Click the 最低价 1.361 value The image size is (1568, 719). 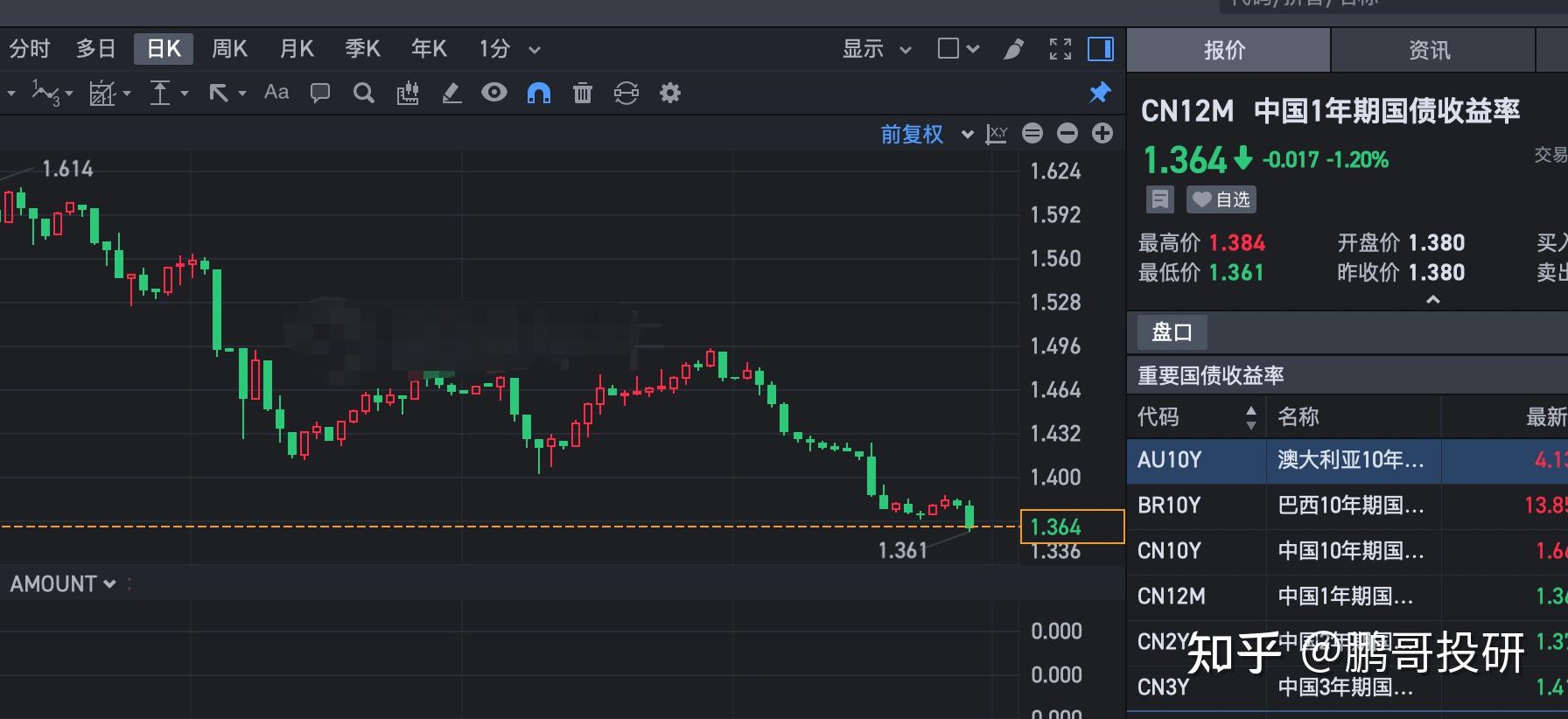coord(1236,273)
